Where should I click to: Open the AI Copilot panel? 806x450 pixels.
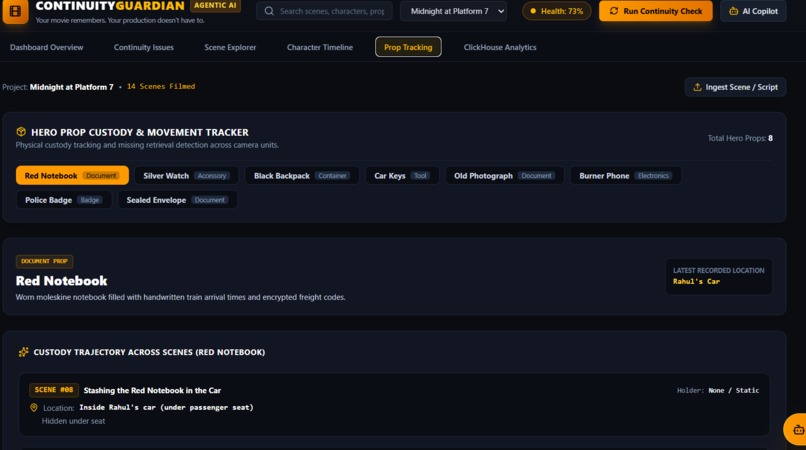(x=753, y=11)
